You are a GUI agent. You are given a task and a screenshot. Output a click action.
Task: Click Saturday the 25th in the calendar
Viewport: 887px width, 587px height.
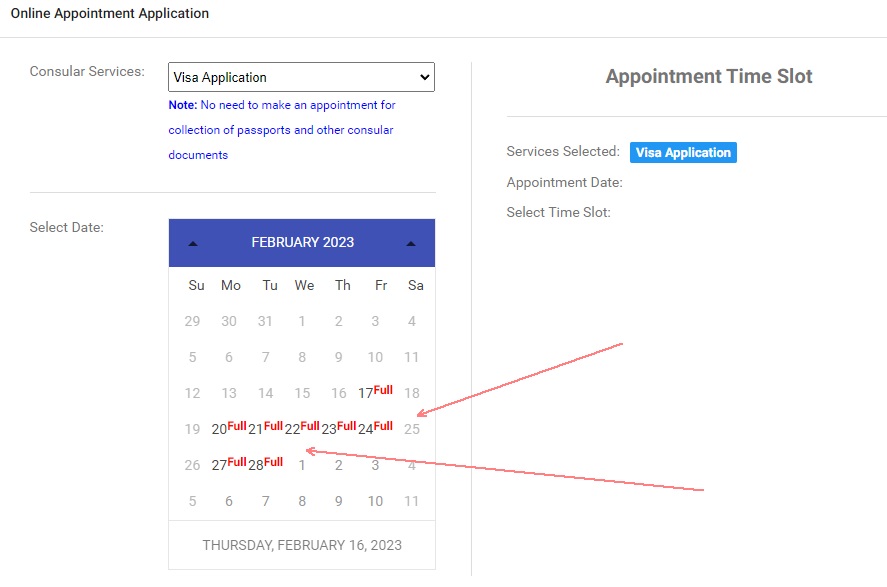coord(412,429)
